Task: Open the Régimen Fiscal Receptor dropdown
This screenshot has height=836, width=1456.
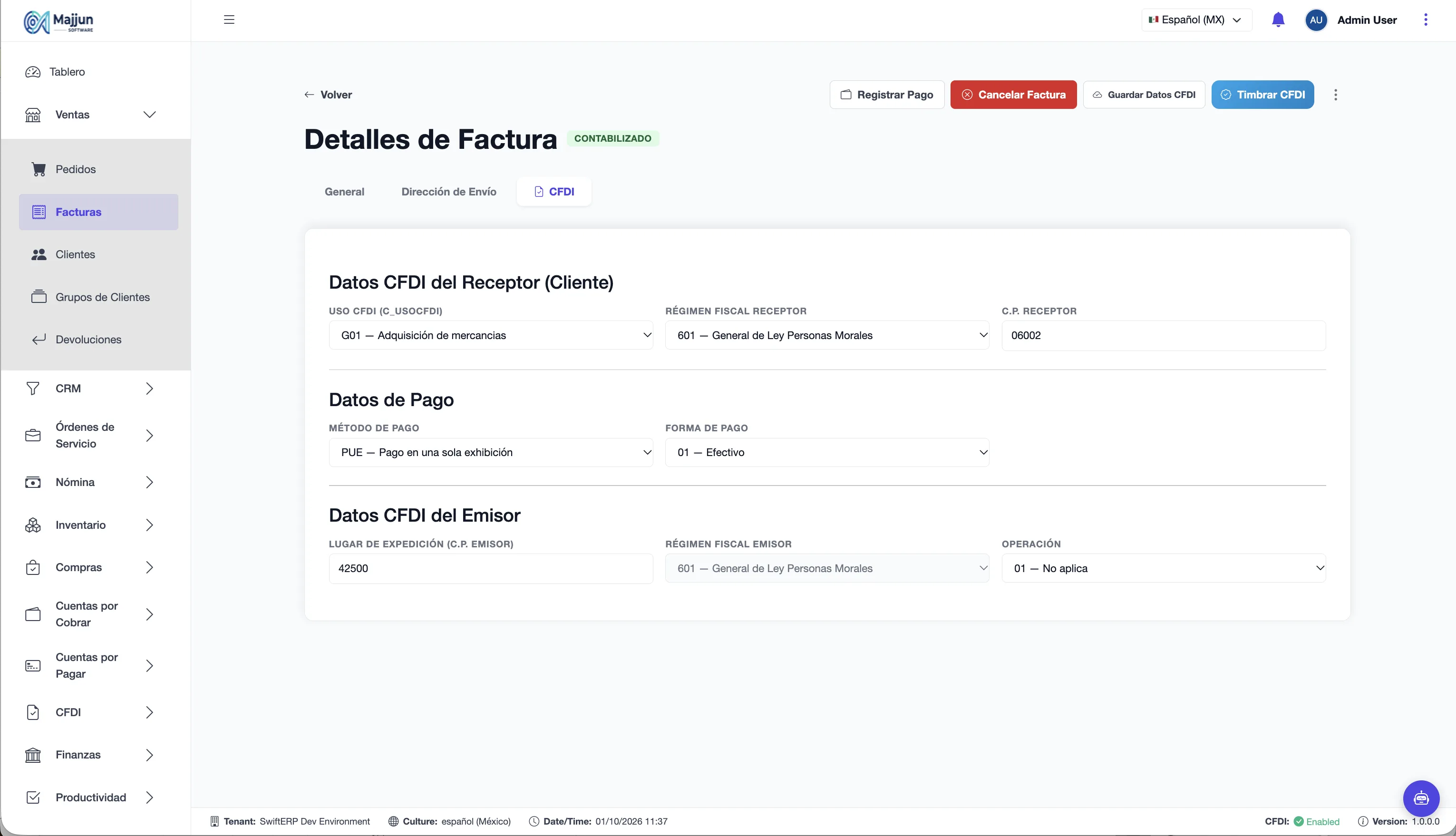Action: coord(827,335)
